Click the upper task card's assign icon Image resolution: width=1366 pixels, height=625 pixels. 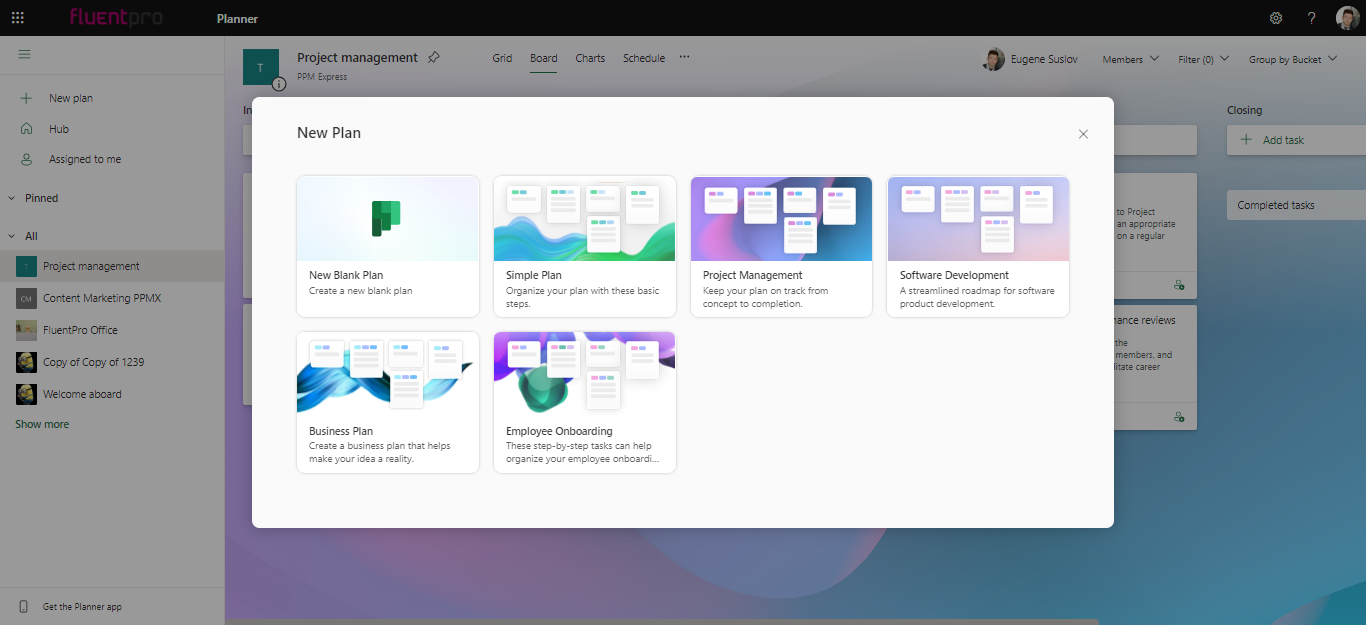[x=1180, y=285]
